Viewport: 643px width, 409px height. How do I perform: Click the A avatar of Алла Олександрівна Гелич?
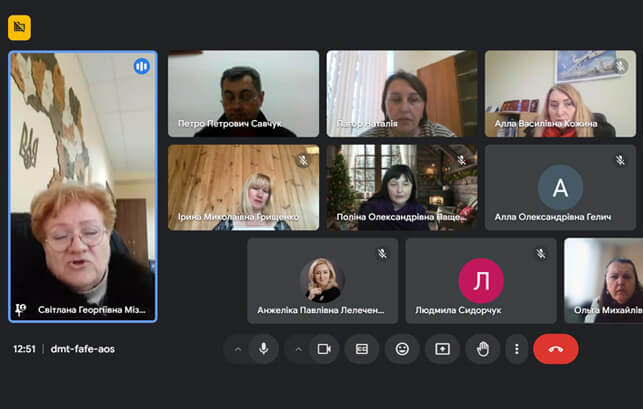[x=560, y=187]
